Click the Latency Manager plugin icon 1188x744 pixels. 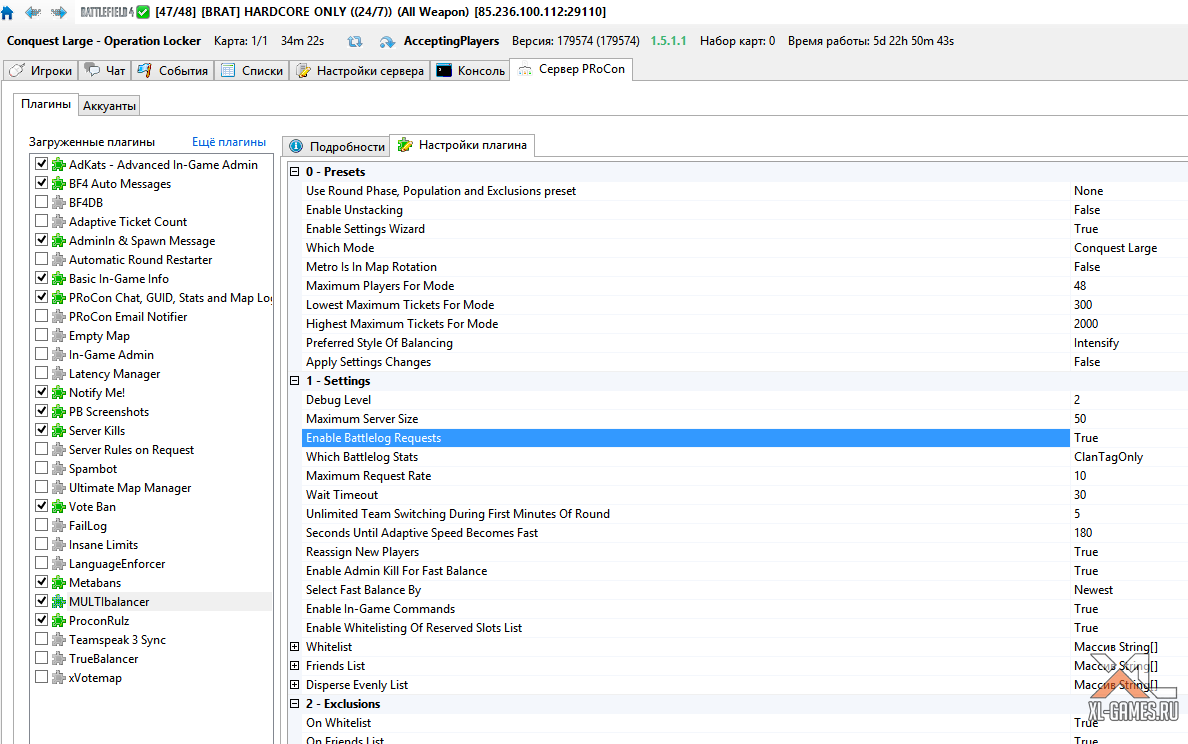(x=58, y=374)
